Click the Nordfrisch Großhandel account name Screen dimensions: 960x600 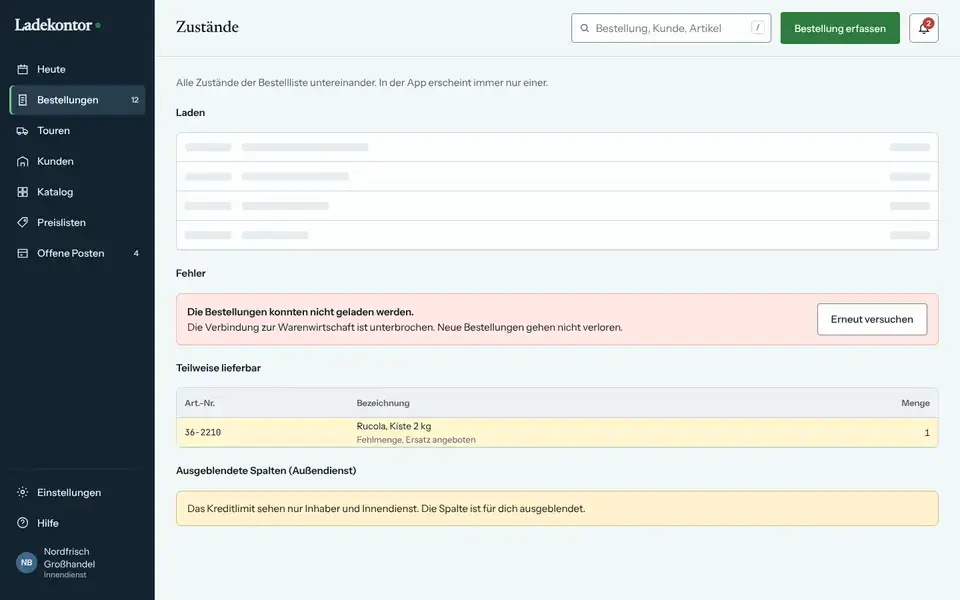pos(69,558)
